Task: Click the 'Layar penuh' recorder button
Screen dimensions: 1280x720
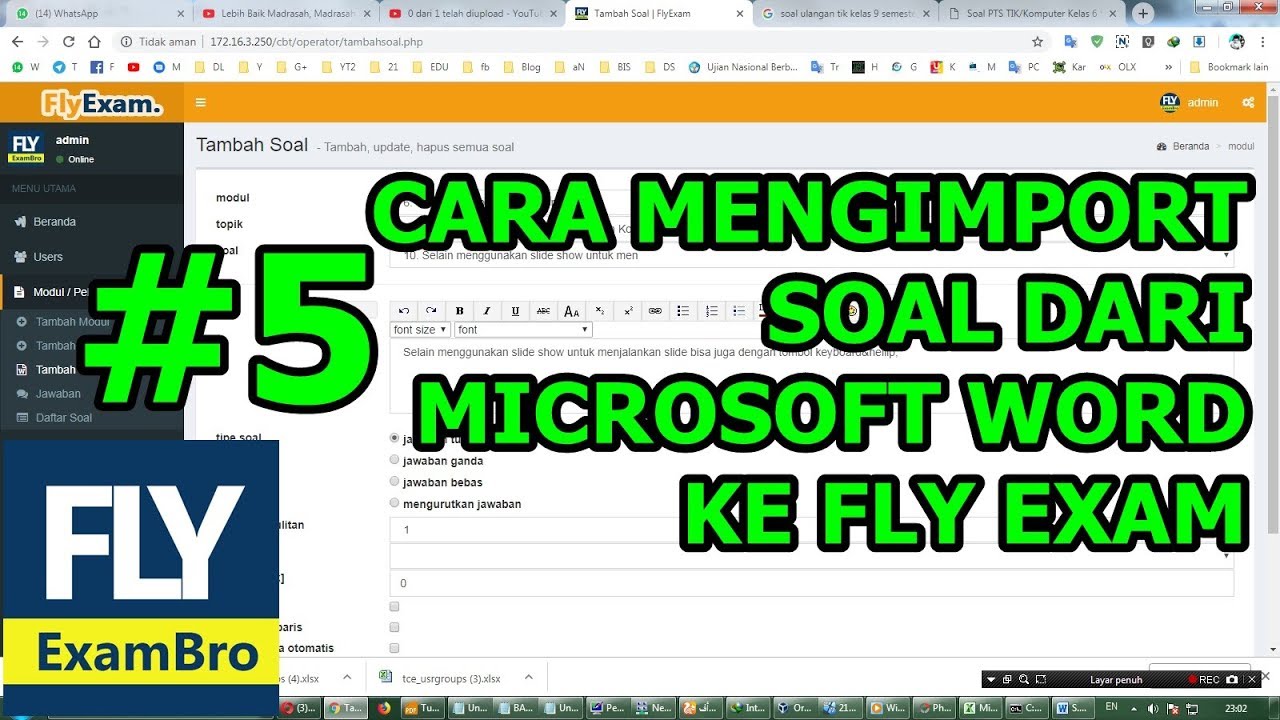Action: (1115, 680)
